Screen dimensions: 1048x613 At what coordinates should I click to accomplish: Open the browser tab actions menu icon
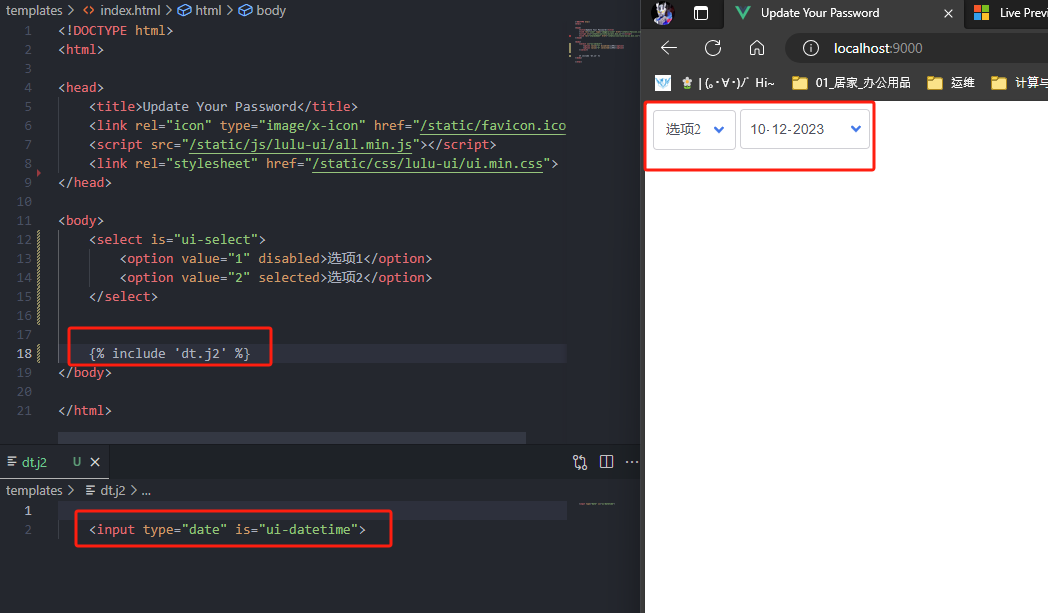(700, 13)
